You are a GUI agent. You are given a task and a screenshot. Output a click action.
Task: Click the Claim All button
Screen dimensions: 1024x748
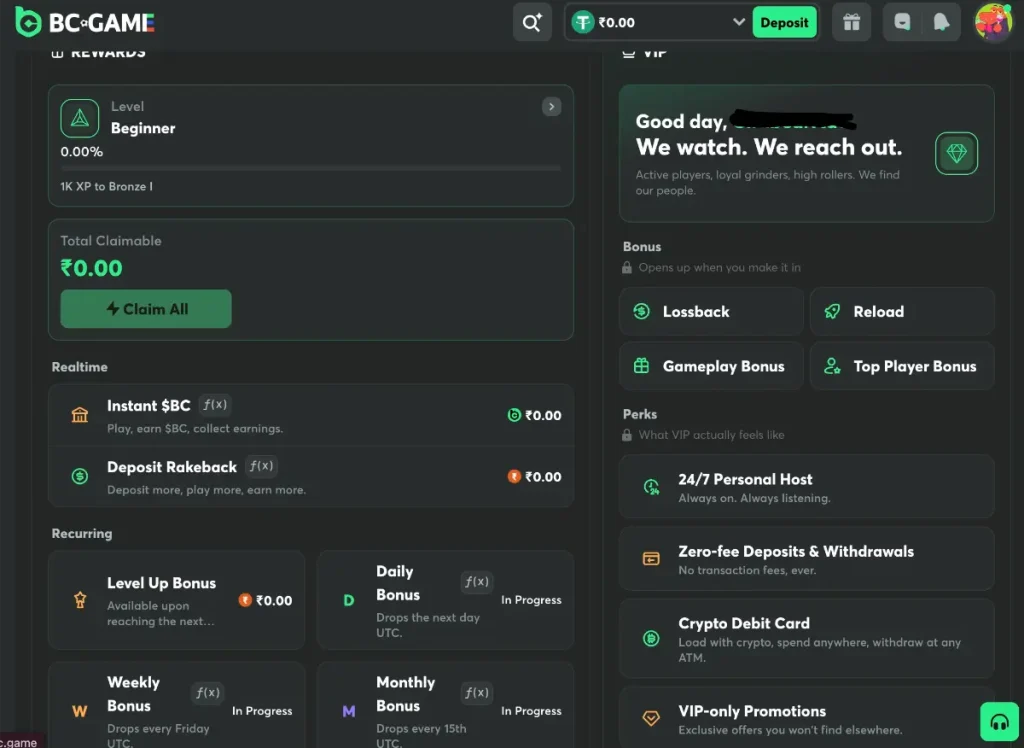(x=146, y=309)
